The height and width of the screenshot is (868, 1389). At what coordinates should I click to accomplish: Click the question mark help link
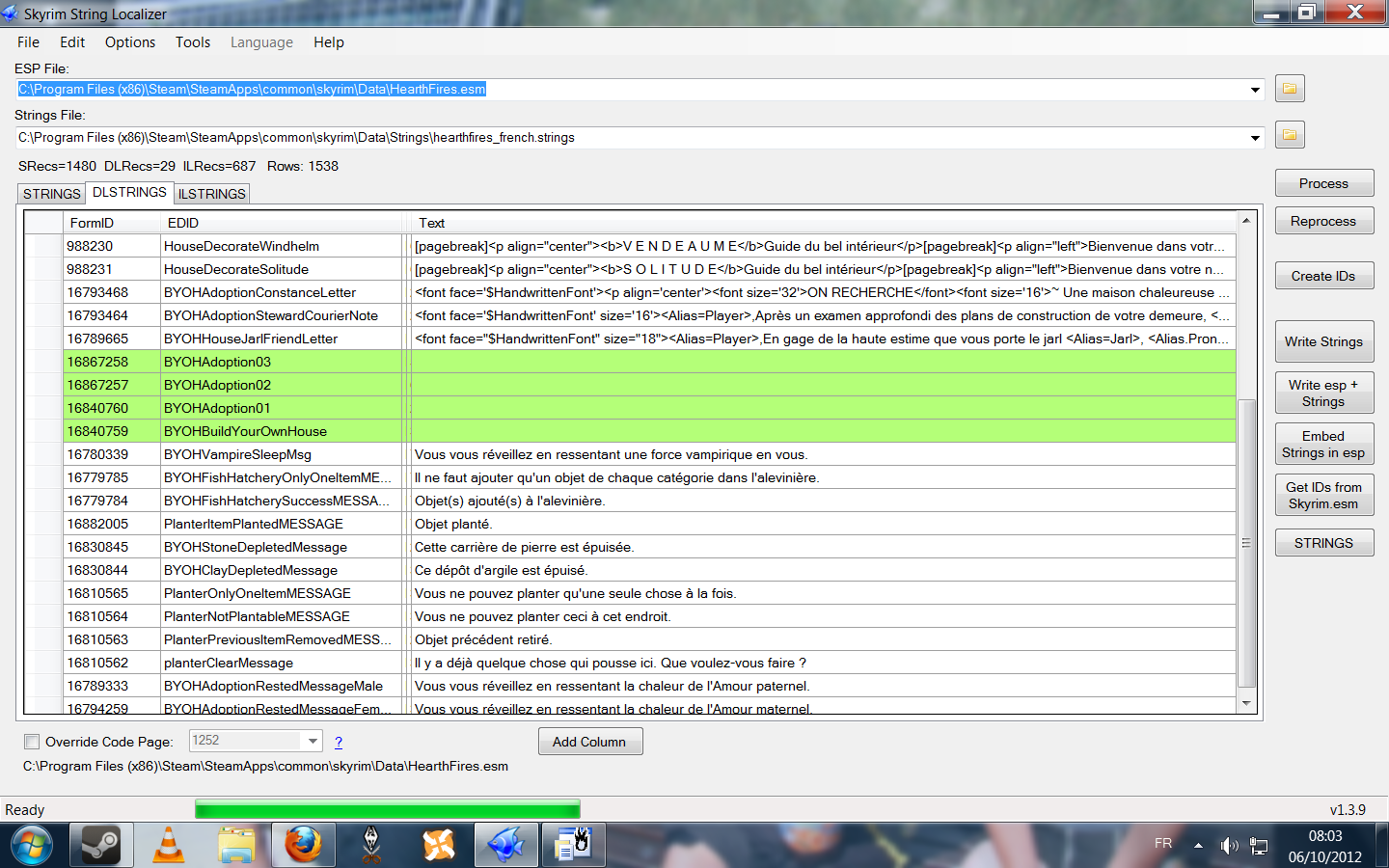coord(339,742)
